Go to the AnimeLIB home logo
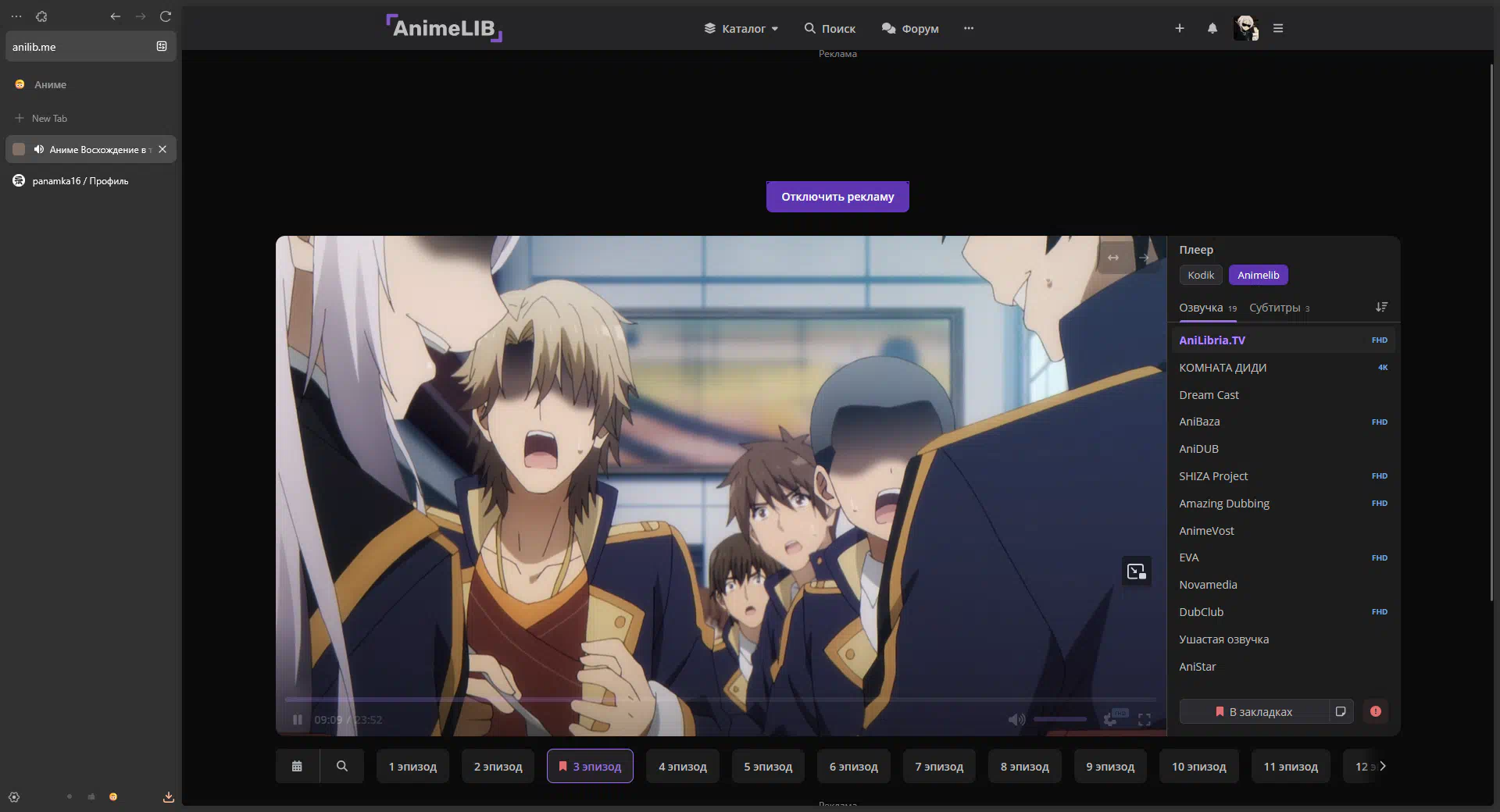This screenshot has height=812, width=1500. (x=445, y=28)
